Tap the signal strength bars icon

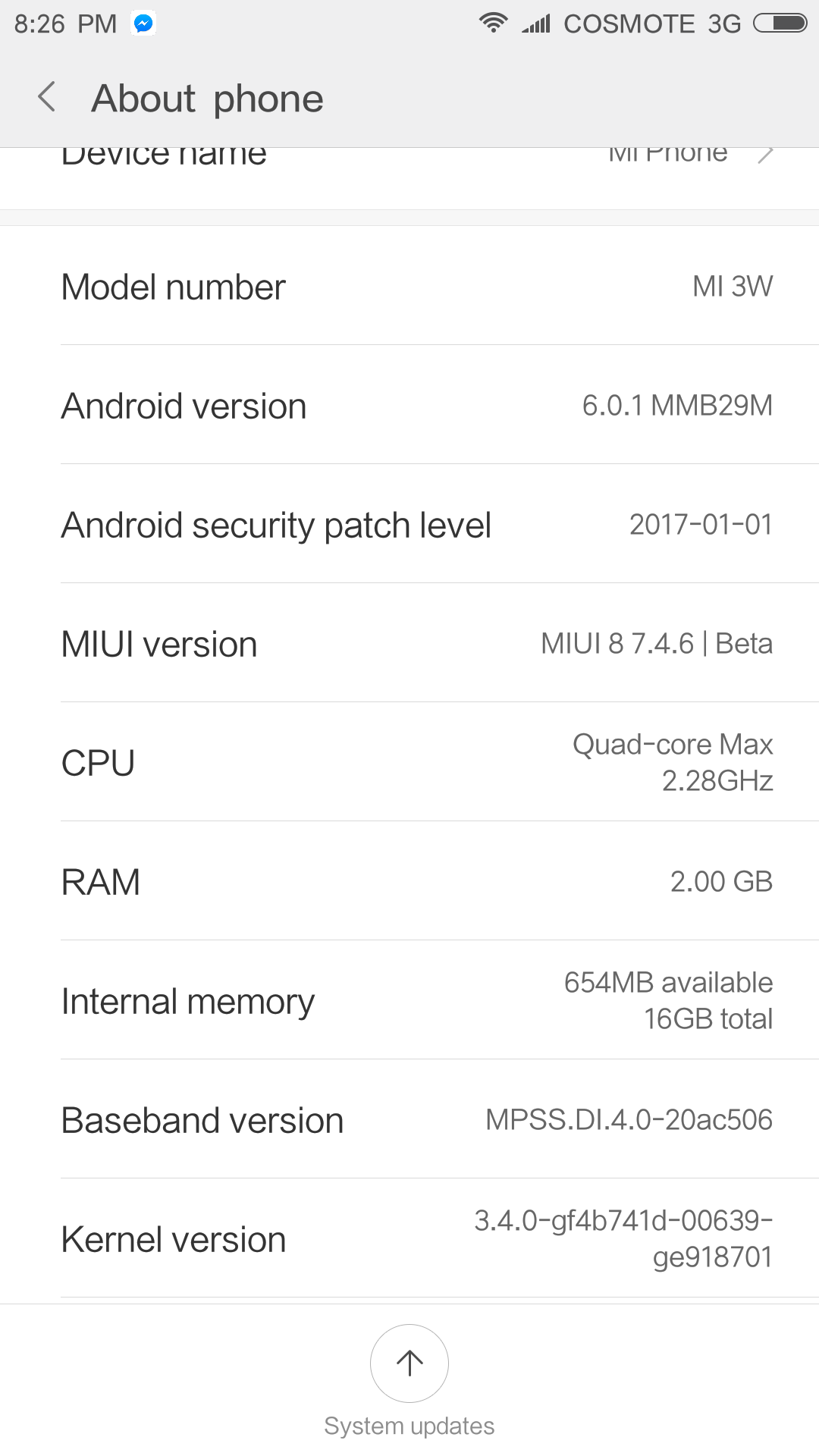536,24
